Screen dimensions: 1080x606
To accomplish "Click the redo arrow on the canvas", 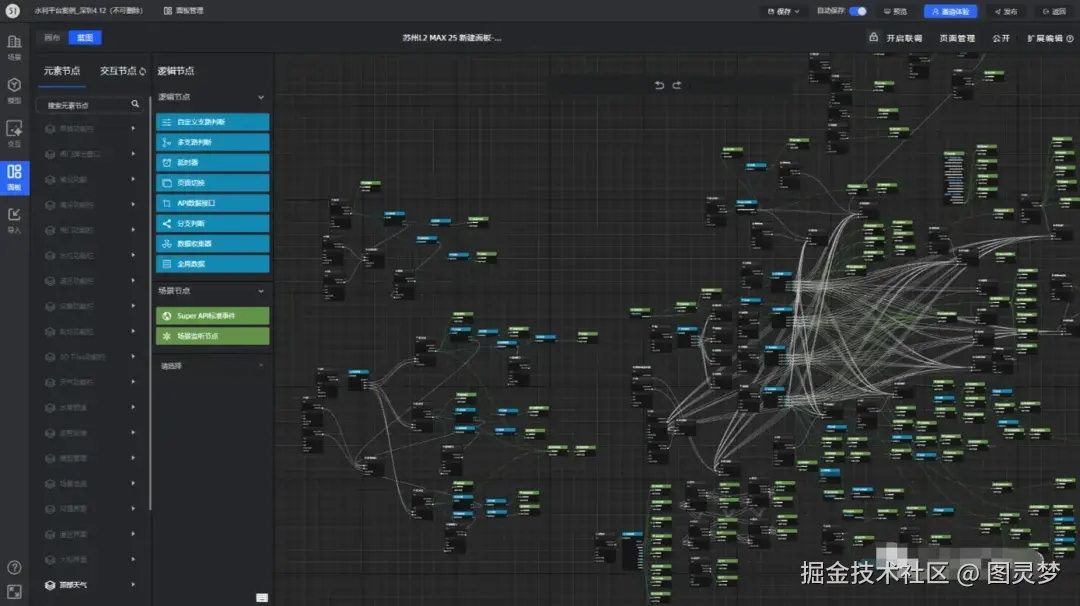I will point(677,85).
